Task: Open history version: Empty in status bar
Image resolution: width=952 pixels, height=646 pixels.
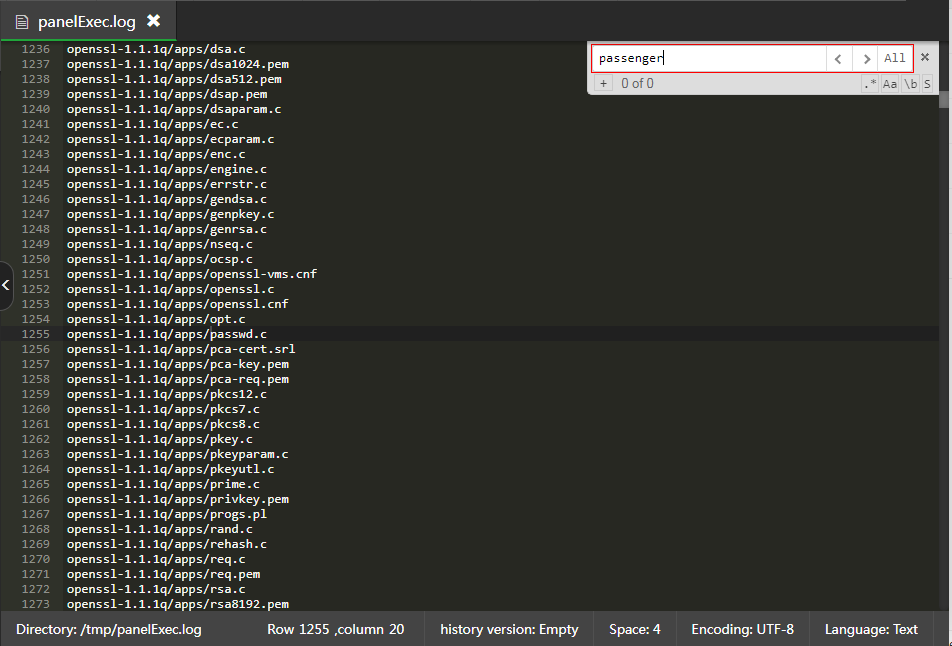Action: (x=509, y=629)
